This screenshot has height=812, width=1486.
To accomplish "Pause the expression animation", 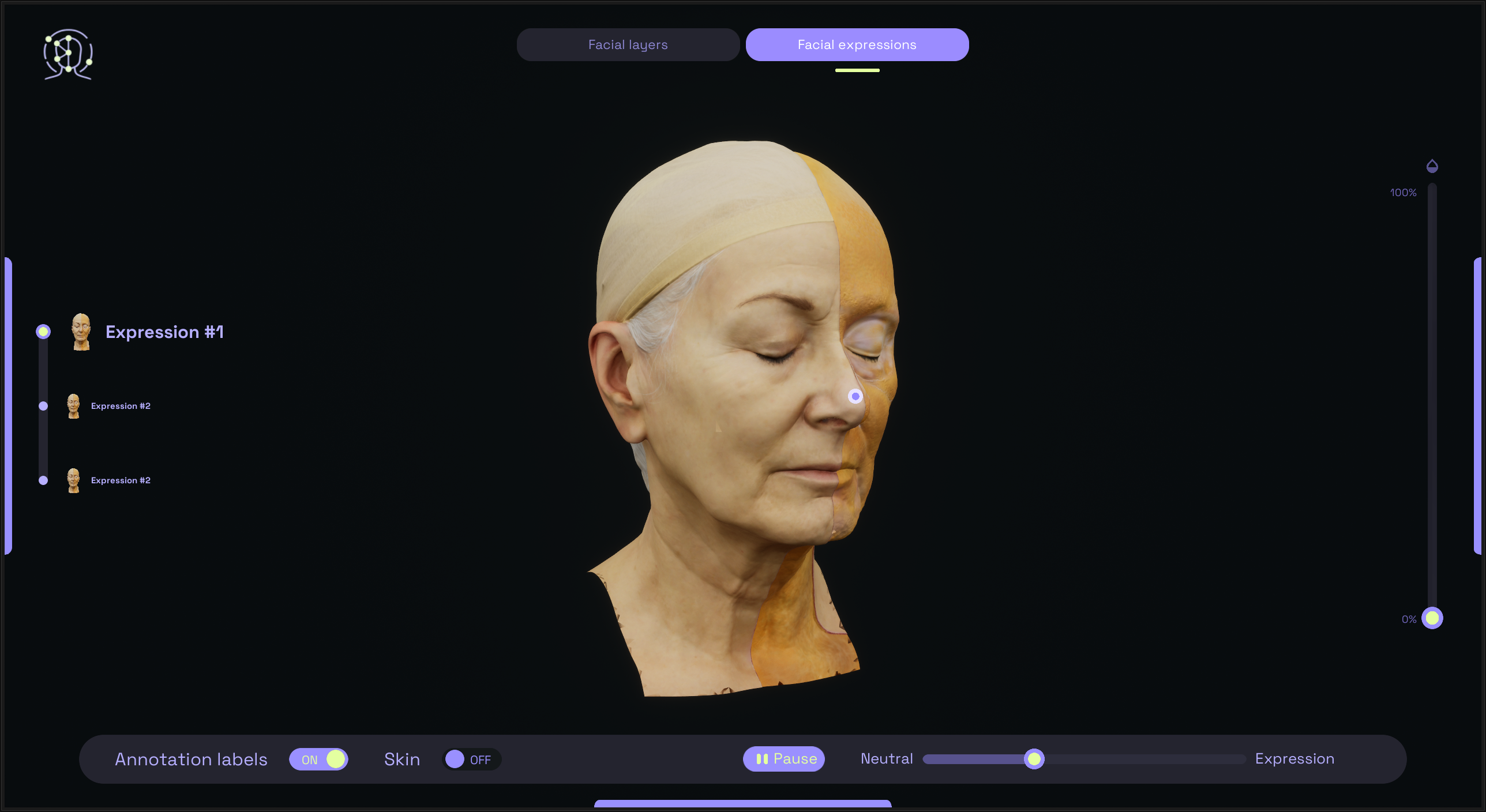I will (x=783, y=759).
